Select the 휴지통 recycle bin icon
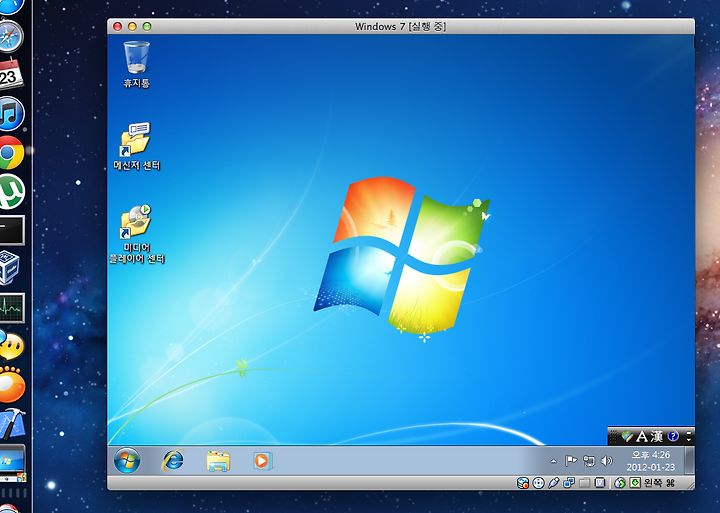 (x=136, y=64)
